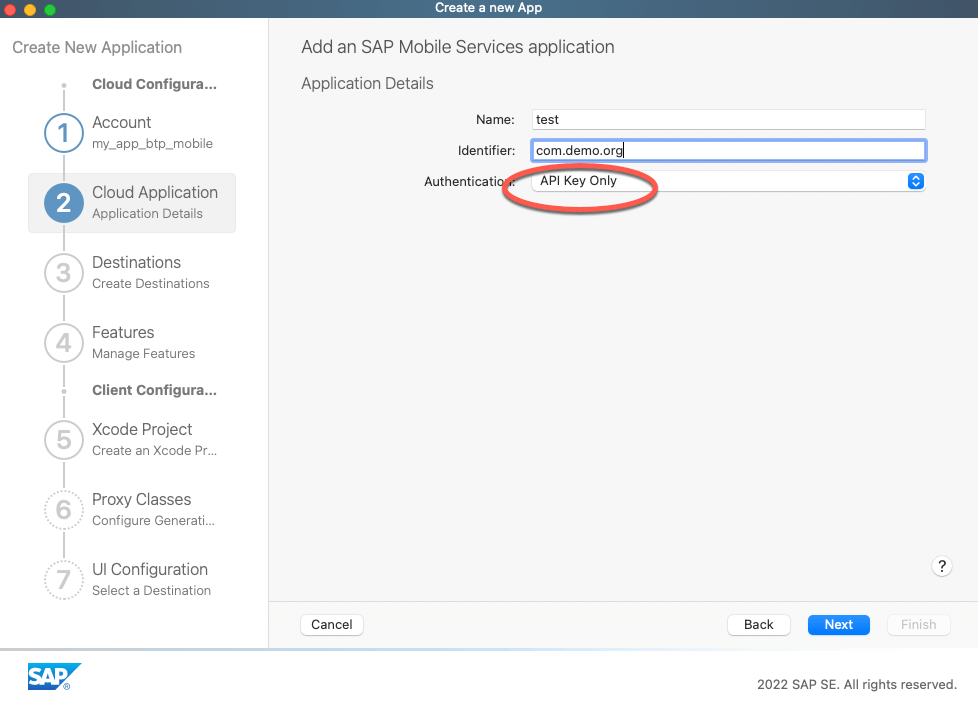Click the Cloud Configura... section header
This screenshot has width=978, height=703.
[155, 84]
